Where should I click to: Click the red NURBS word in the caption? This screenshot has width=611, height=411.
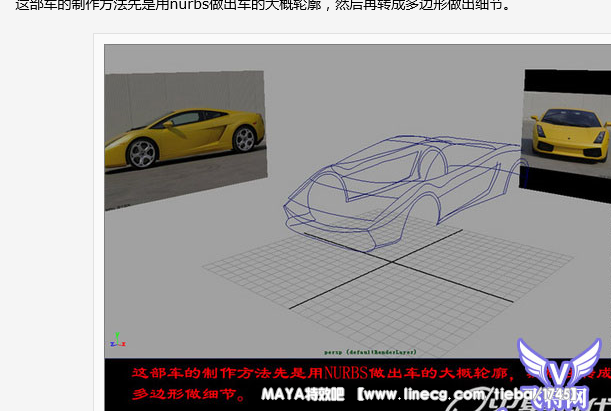pos(347,374)
